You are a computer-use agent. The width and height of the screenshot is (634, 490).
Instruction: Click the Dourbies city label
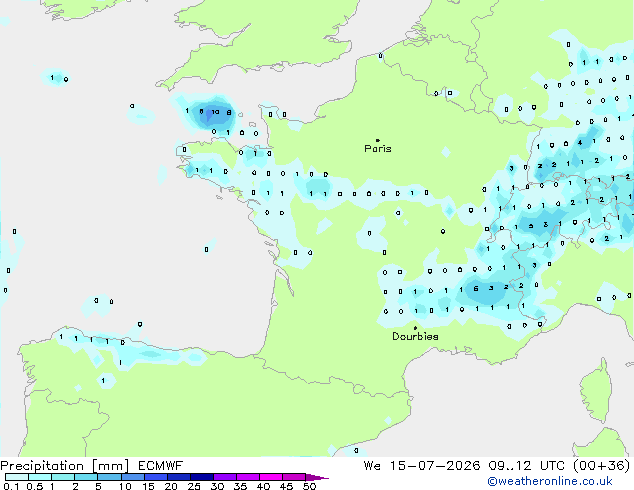[x=415, y=336]
